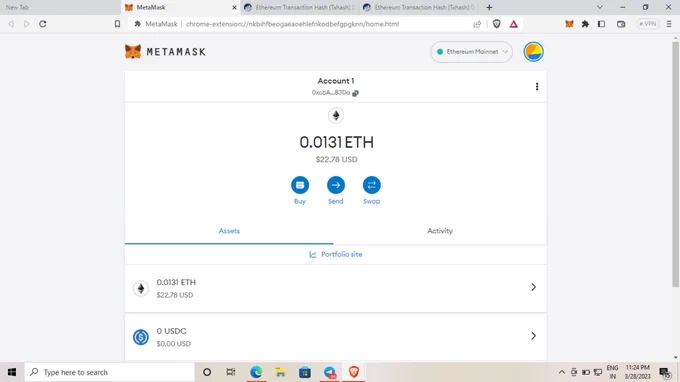Image resolution: width=680 pixels, height=382 pixels.
Task: Go forward in browser
Action: pyautogui.click(x=27, y=24)
